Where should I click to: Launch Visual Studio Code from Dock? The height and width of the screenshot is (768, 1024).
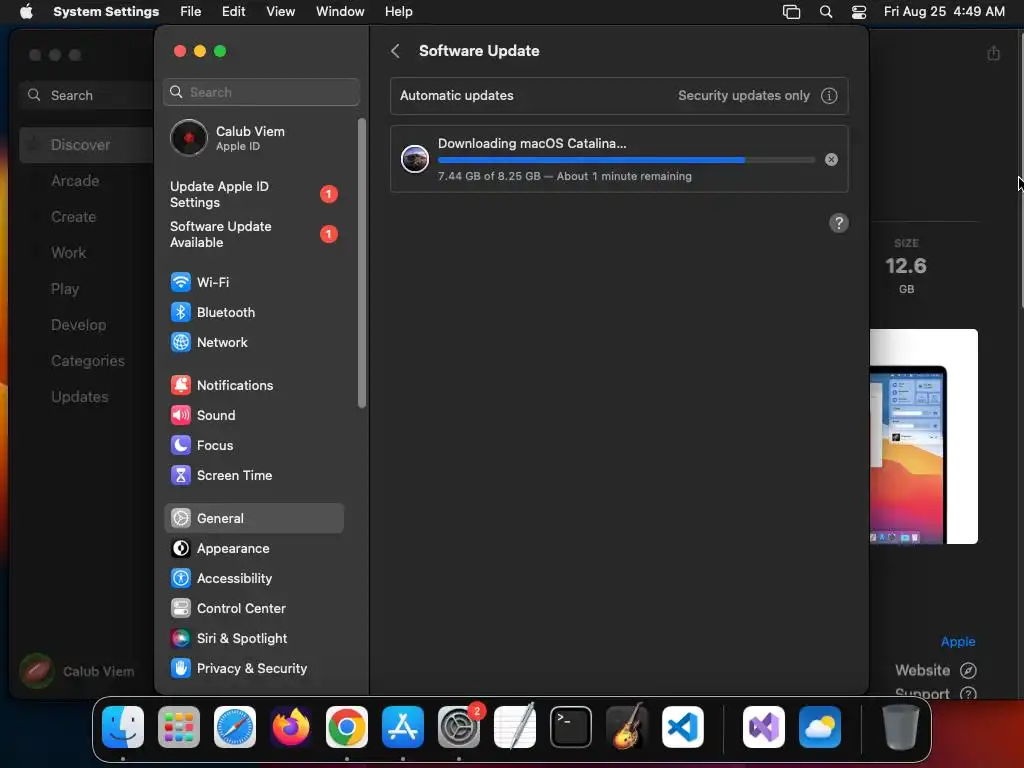(x=682, y=727)
